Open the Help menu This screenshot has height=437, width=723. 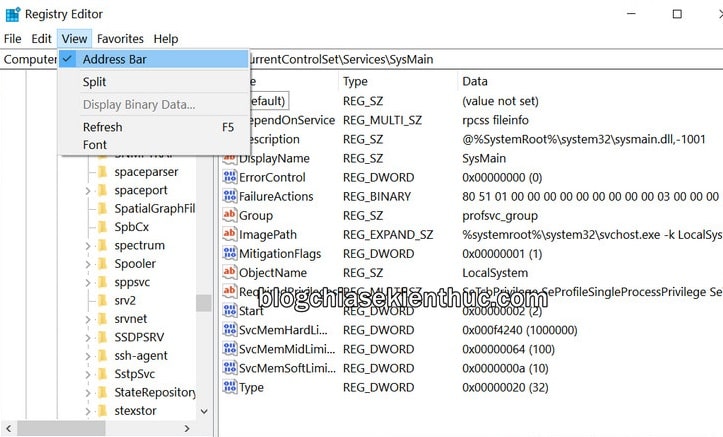coord(166,39)
